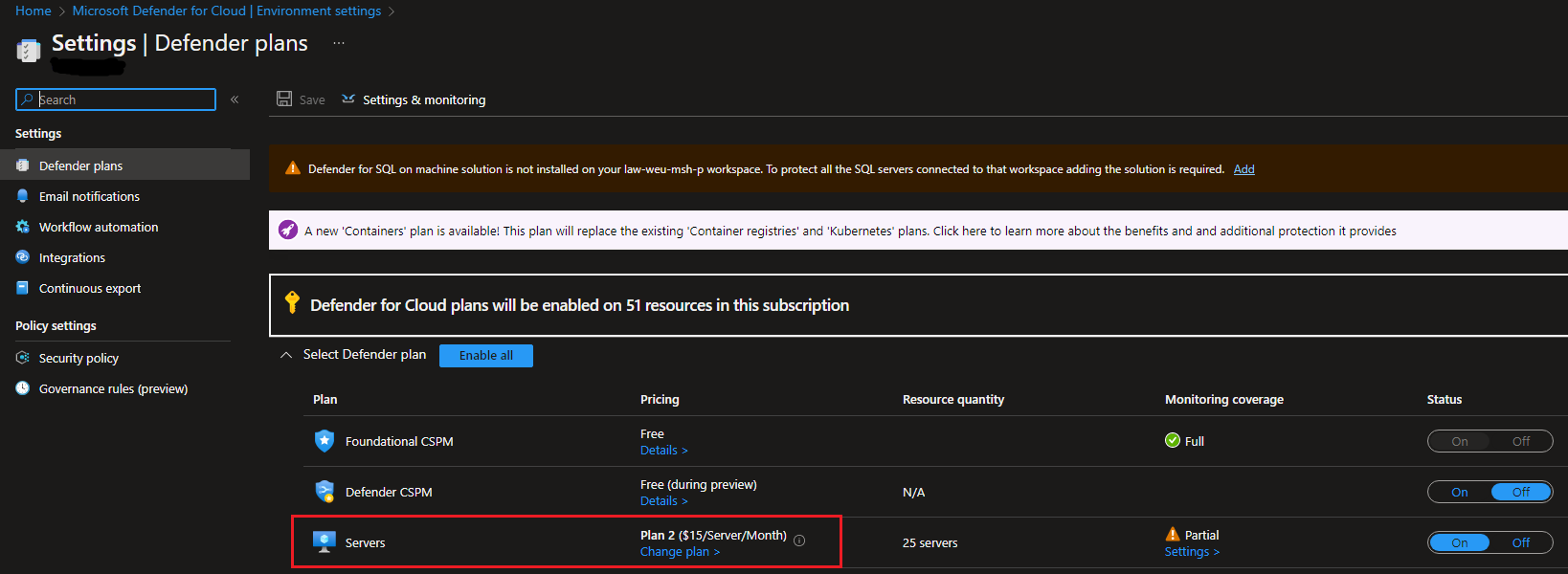This screenshot has width=1568, height=574.
Task: Click the Workflow automation gear icon
Action: [23, 227]
